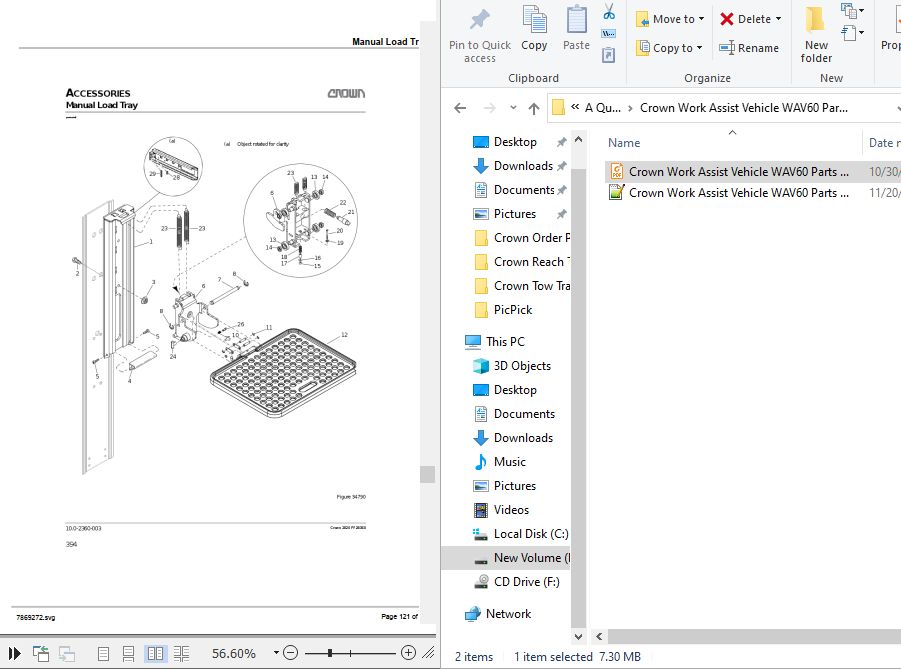Select the PicPick folder in sidebar
Viewport: 901px width, 669px height.
512,310
